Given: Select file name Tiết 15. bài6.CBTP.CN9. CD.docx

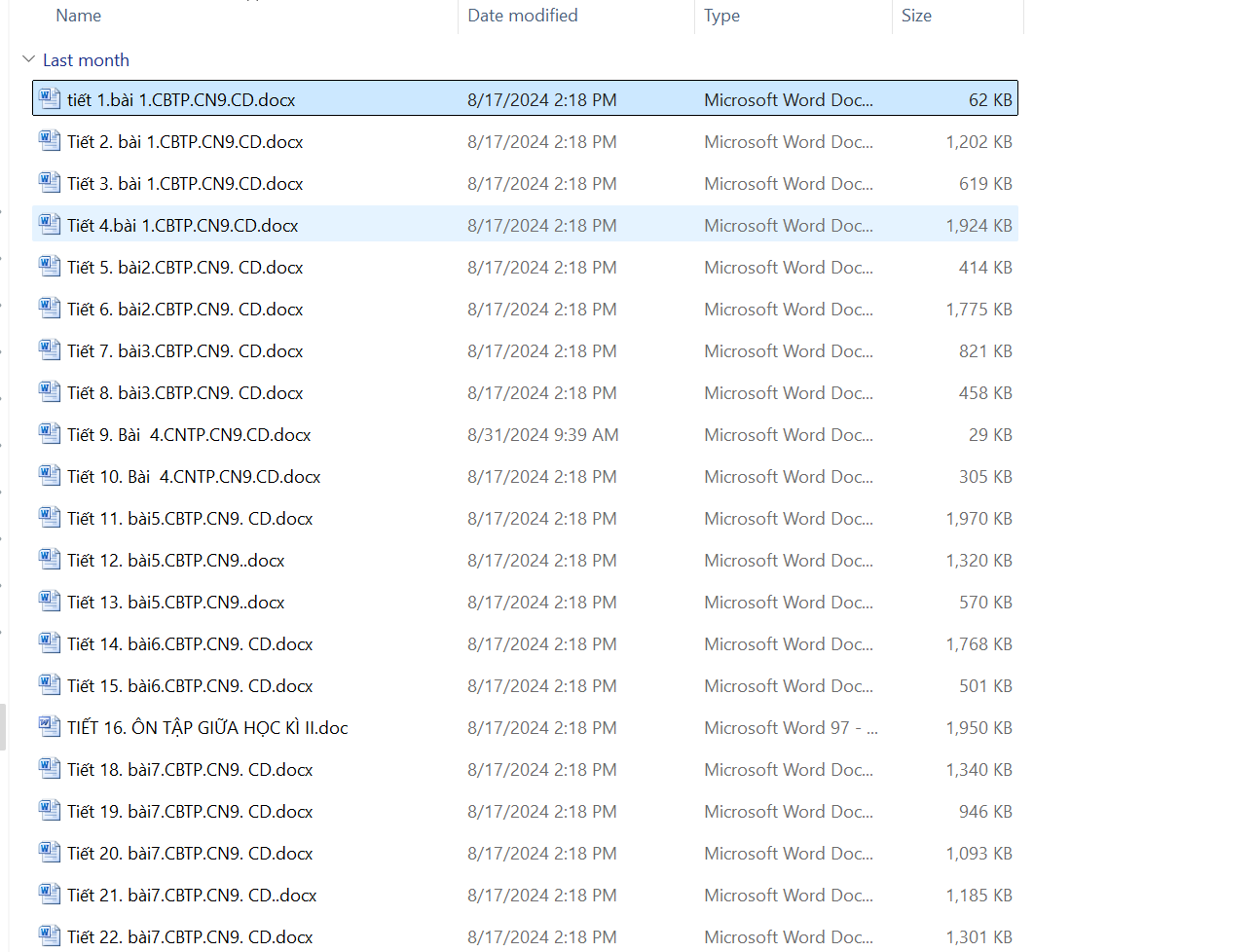Looking at the screenshot, I should 190,686.
